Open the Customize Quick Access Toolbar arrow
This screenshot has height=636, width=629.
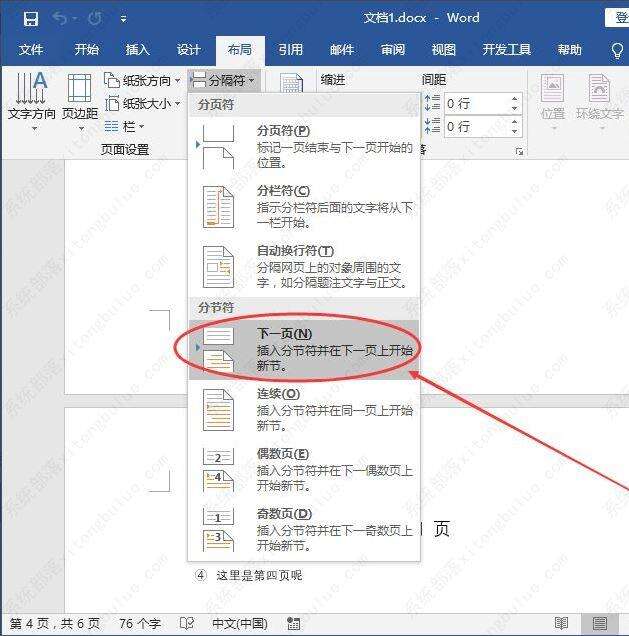click(123, 19)
